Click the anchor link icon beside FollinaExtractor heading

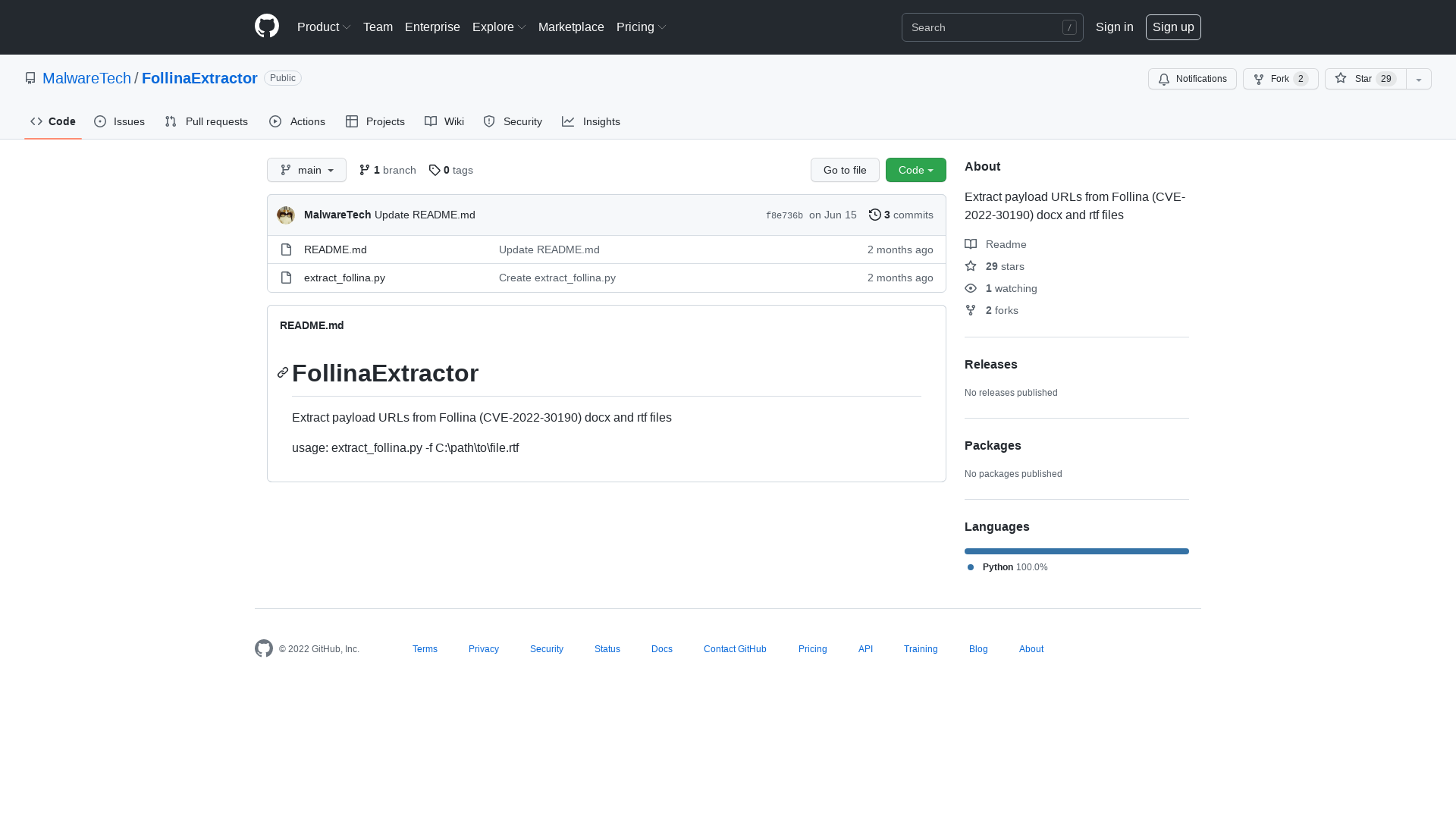coord(283,372)
